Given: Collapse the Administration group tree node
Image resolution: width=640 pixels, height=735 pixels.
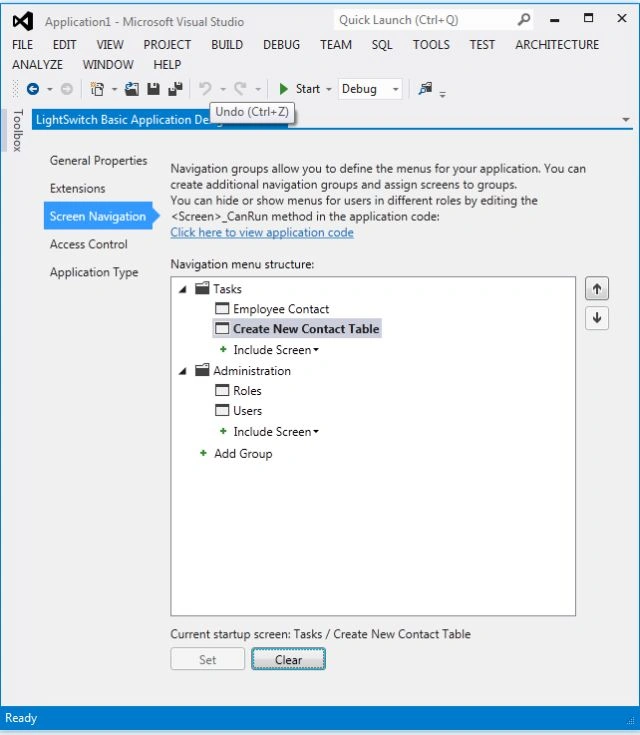Looking at the screenshot, I should [183, 371].
